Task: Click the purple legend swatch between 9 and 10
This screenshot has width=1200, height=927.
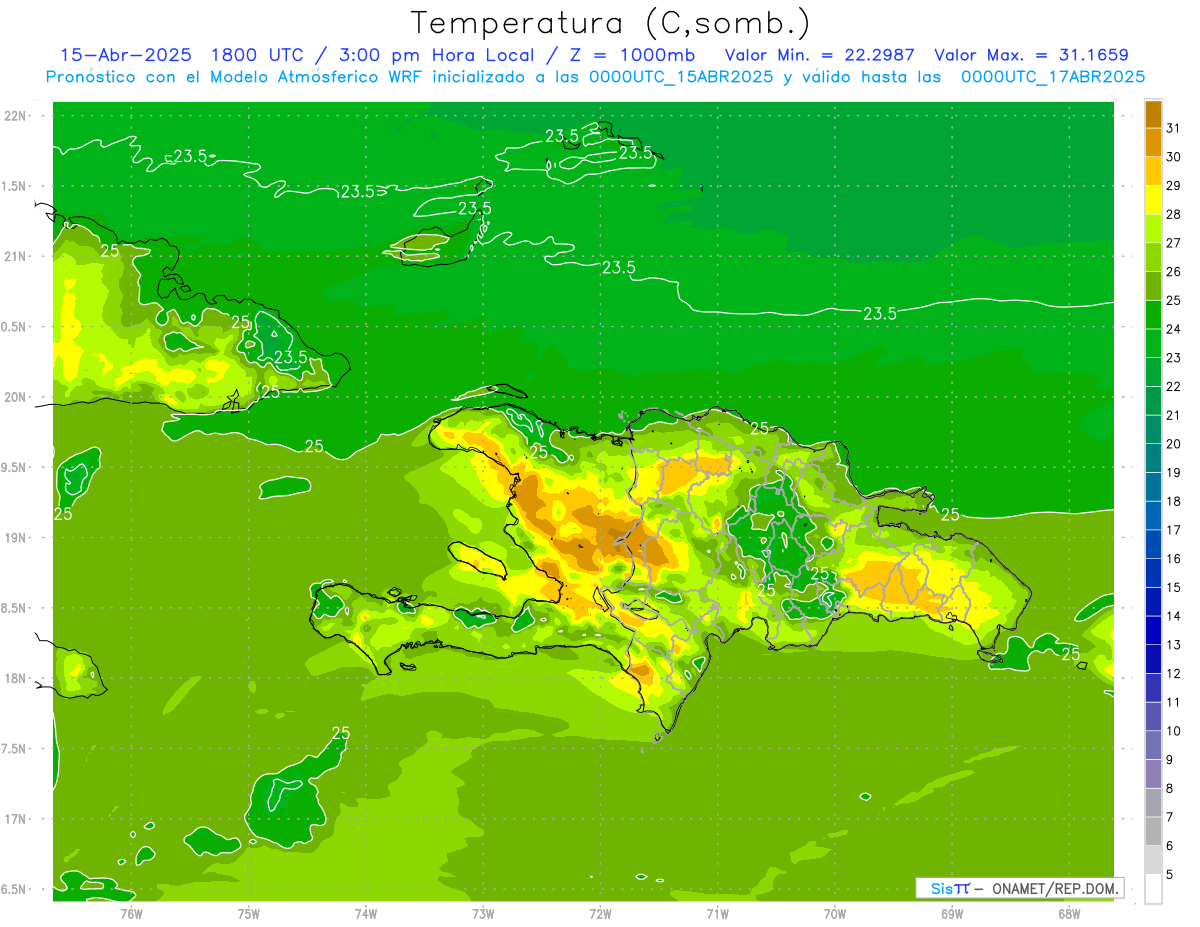Action: pos(1153,745)
